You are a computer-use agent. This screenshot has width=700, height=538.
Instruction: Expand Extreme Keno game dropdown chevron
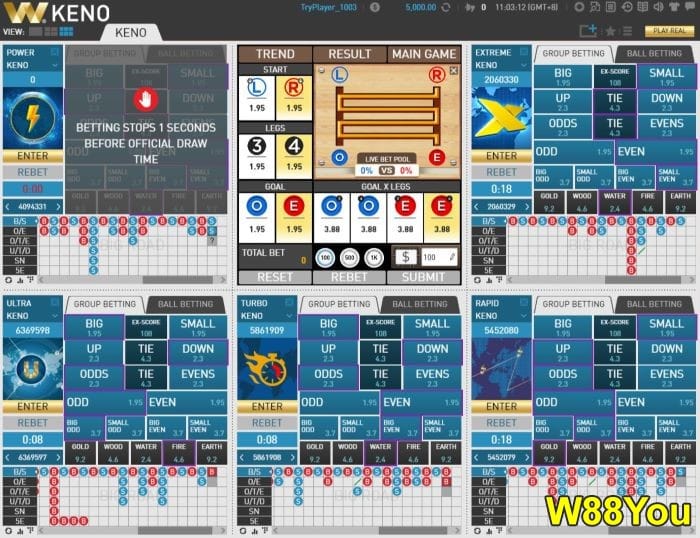pyautogui.click(x=524, y=65)
